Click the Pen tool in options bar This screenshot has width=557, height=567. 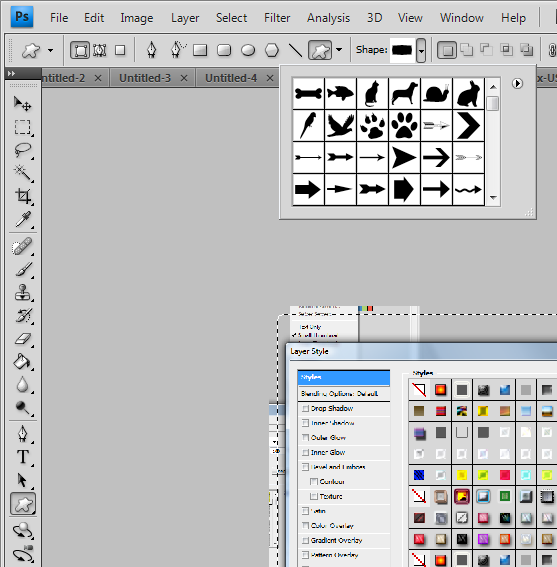tap(152, 50)
